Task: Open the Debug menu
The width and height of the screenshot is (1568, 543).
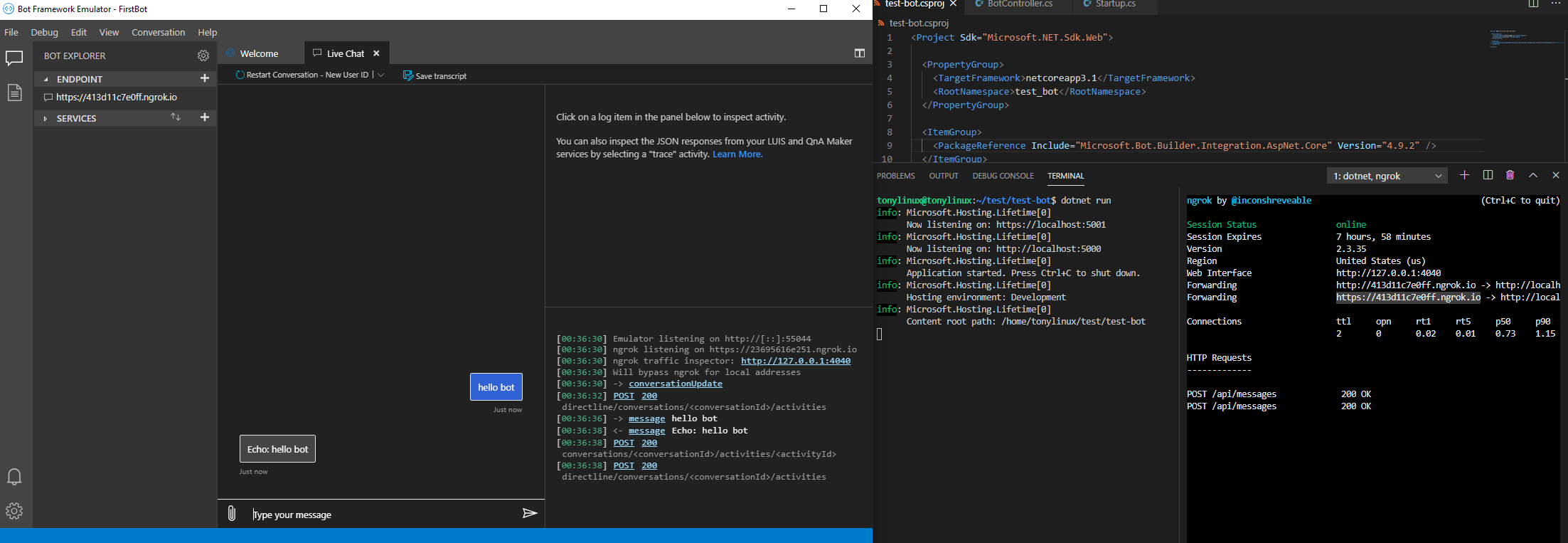Action: coord(44,32)
